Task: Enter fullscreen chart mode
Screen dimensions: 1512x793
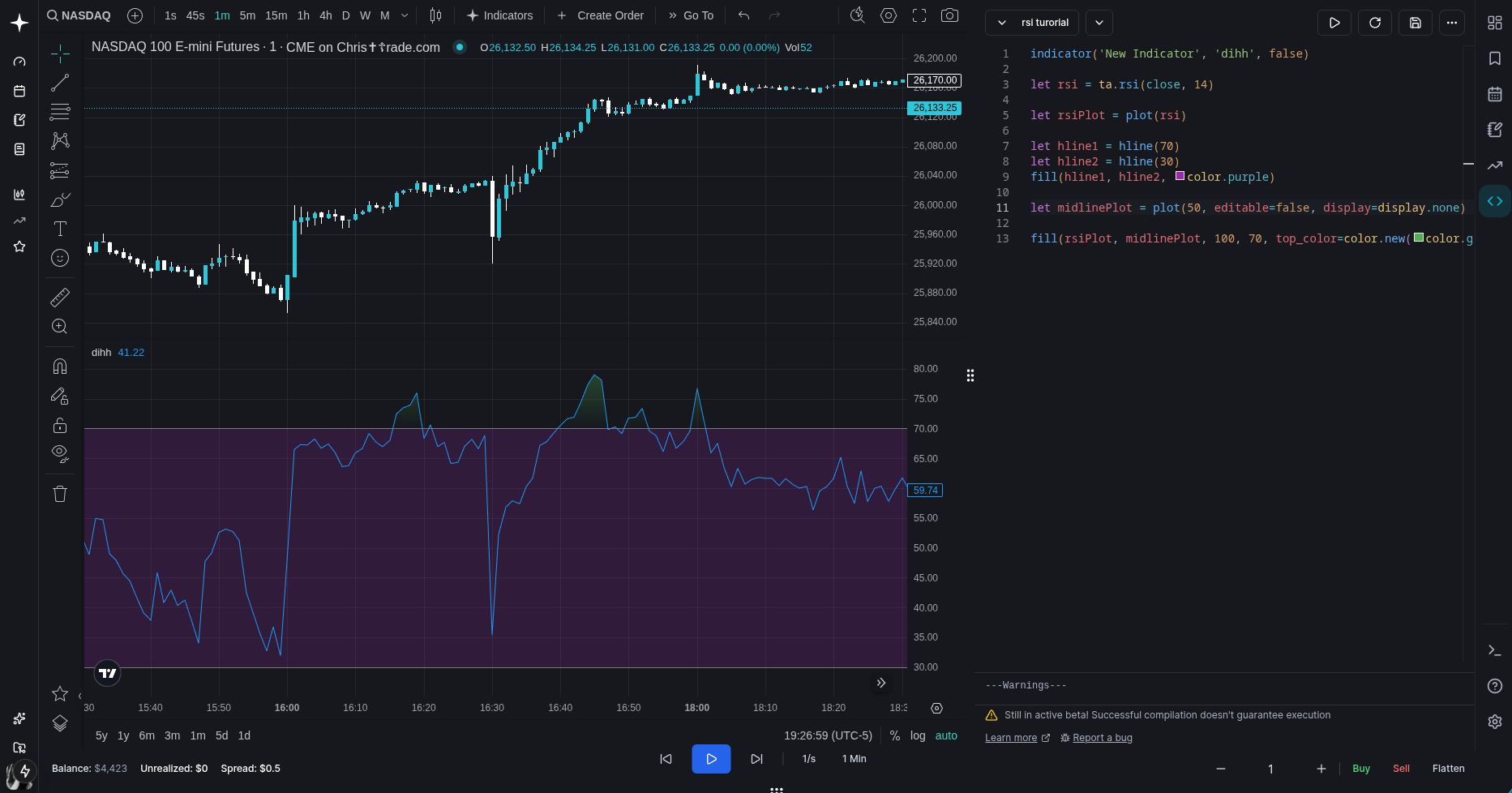Action: 919,15
